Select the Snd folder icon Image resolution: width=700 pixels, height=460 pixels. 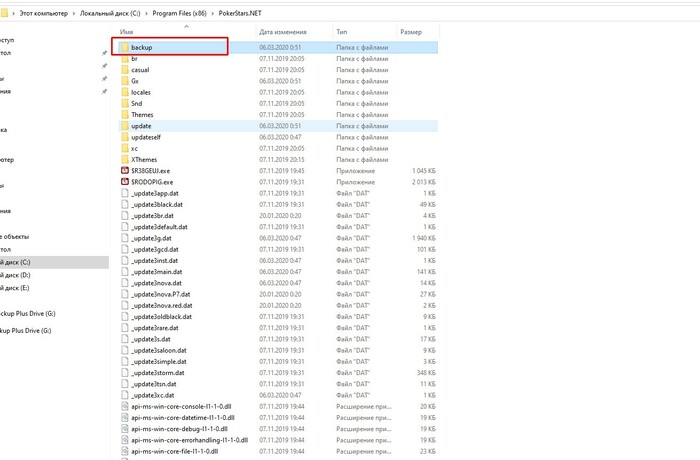tap(125, 103)
